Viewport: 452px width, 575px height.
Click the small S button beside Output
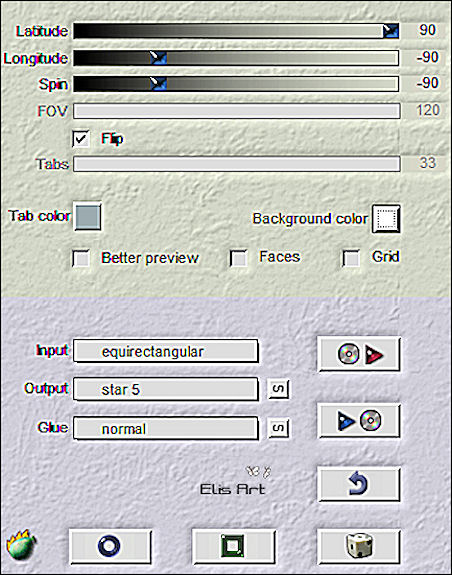(x=279, y=389)
